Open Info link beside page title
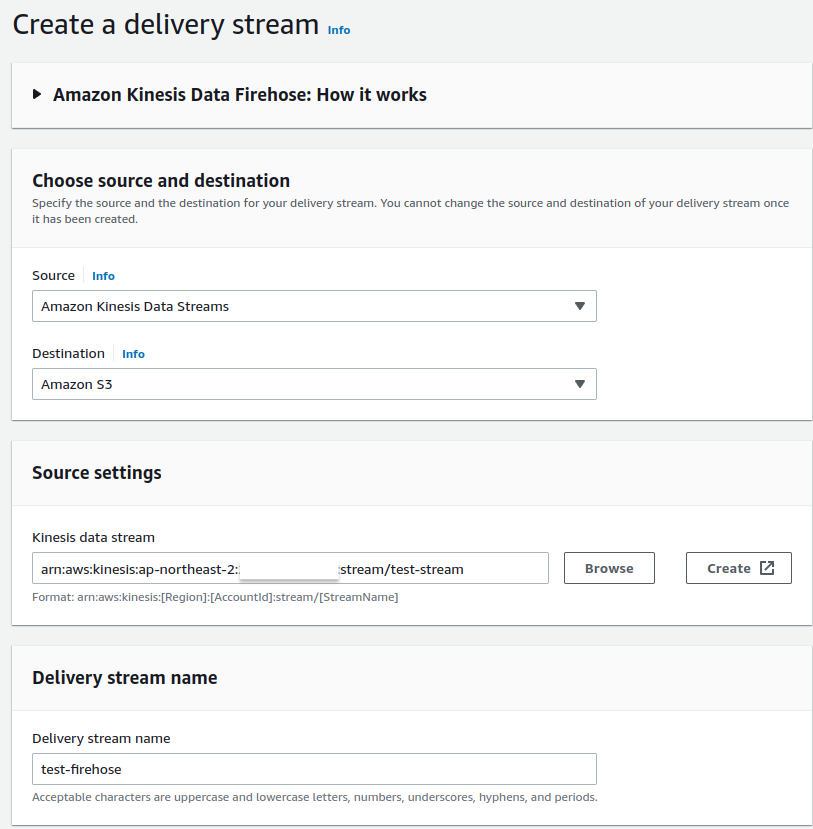The image size is (813, 829). 339,30
